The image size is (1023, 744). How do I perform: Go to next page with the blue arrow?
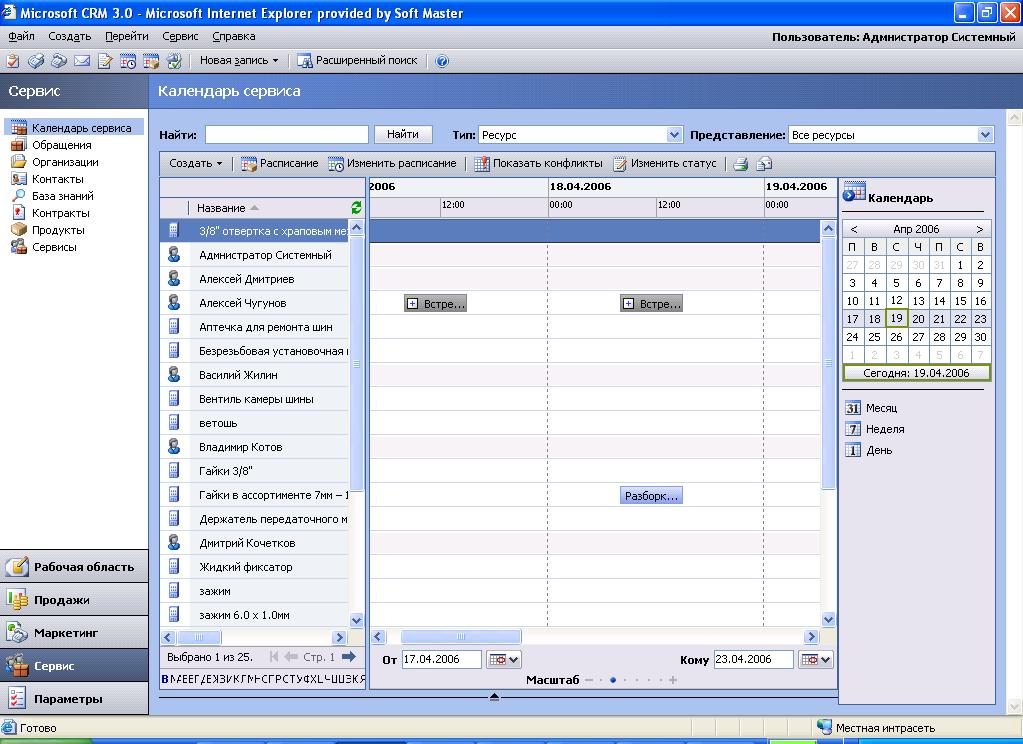pos(349,657)
